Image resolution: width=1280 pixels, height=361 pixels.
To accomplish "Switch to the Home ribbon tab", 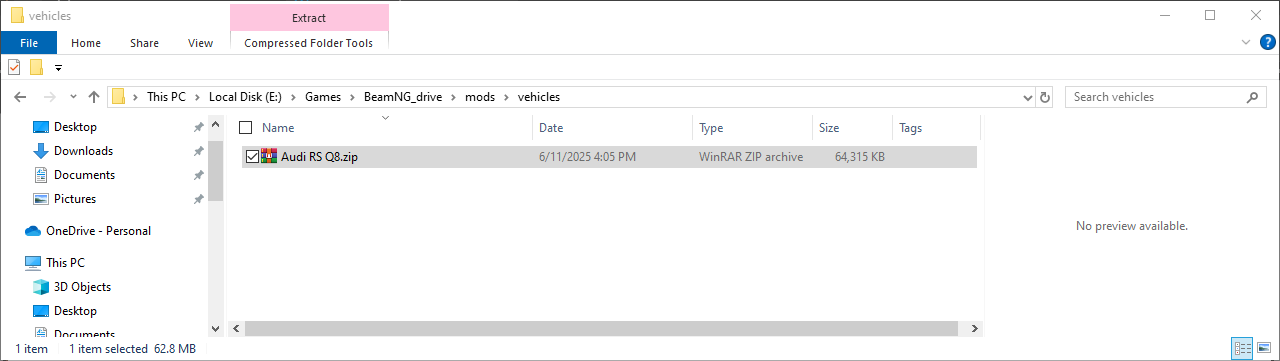I will (86, 43).
